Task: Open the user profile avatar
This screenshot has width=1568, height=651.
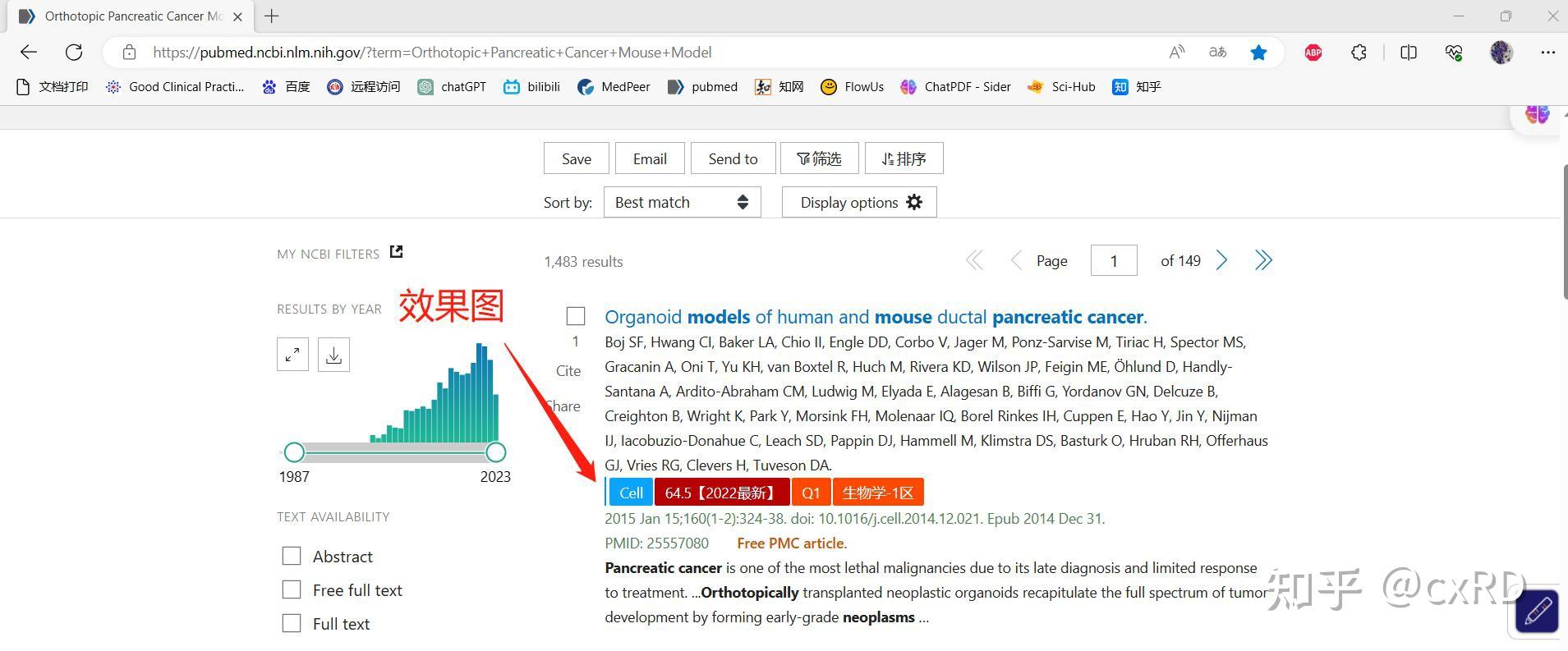Action: click(1501, 53)
